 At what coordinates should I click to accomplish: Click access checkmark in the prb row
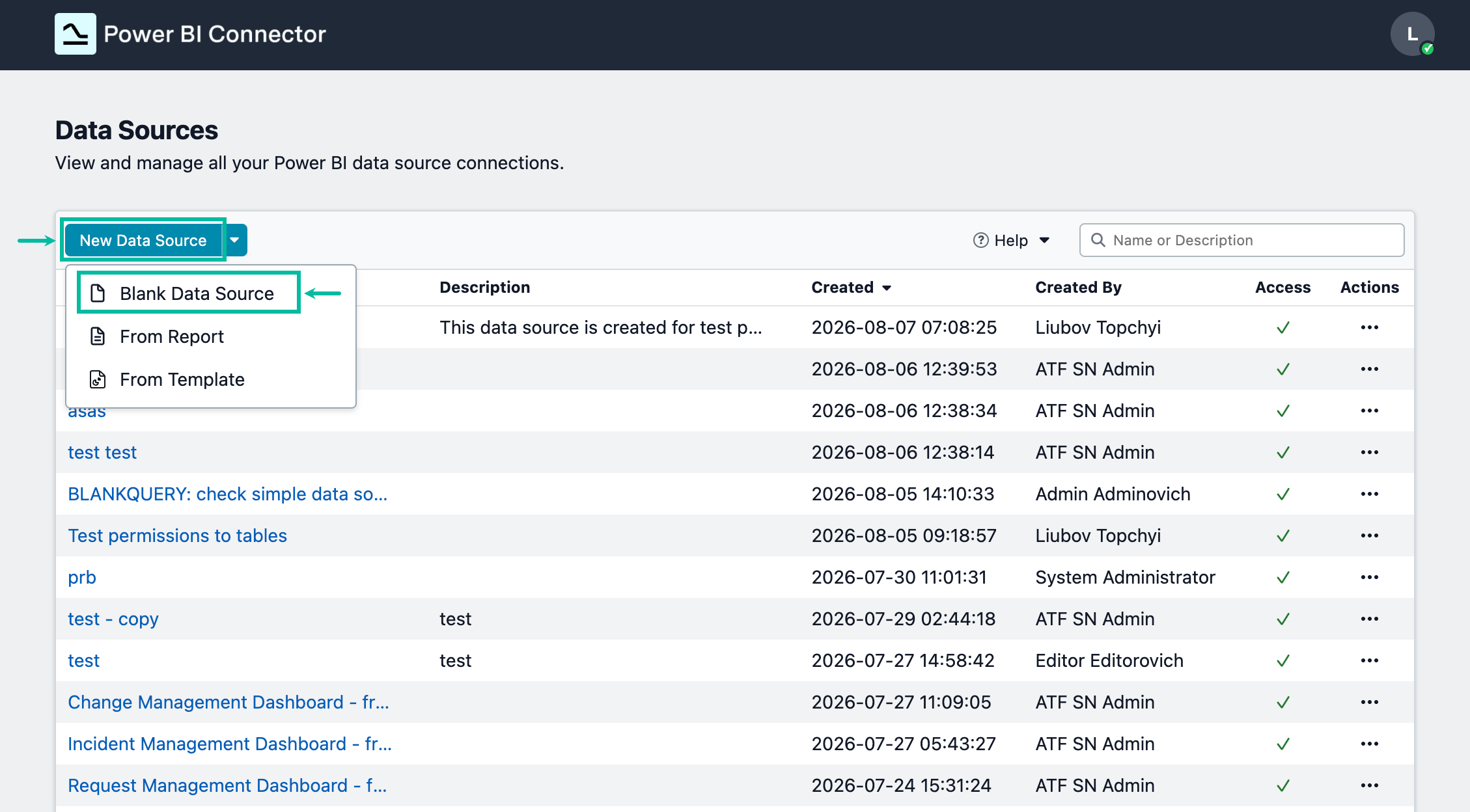(1283, 577)
